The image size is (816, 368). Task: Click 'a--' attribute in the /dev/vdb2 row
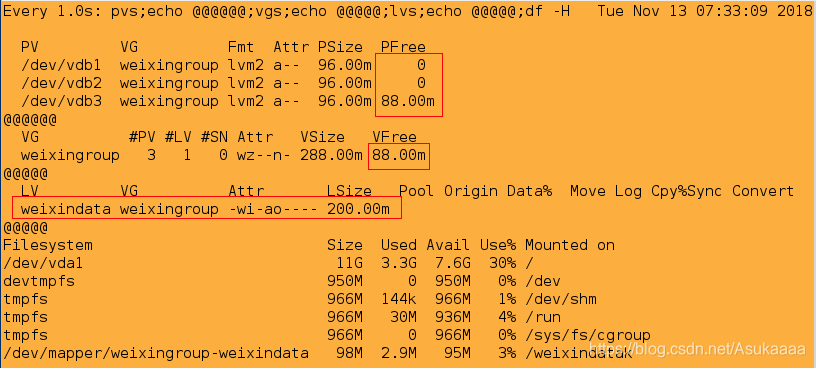pos(286,83)
